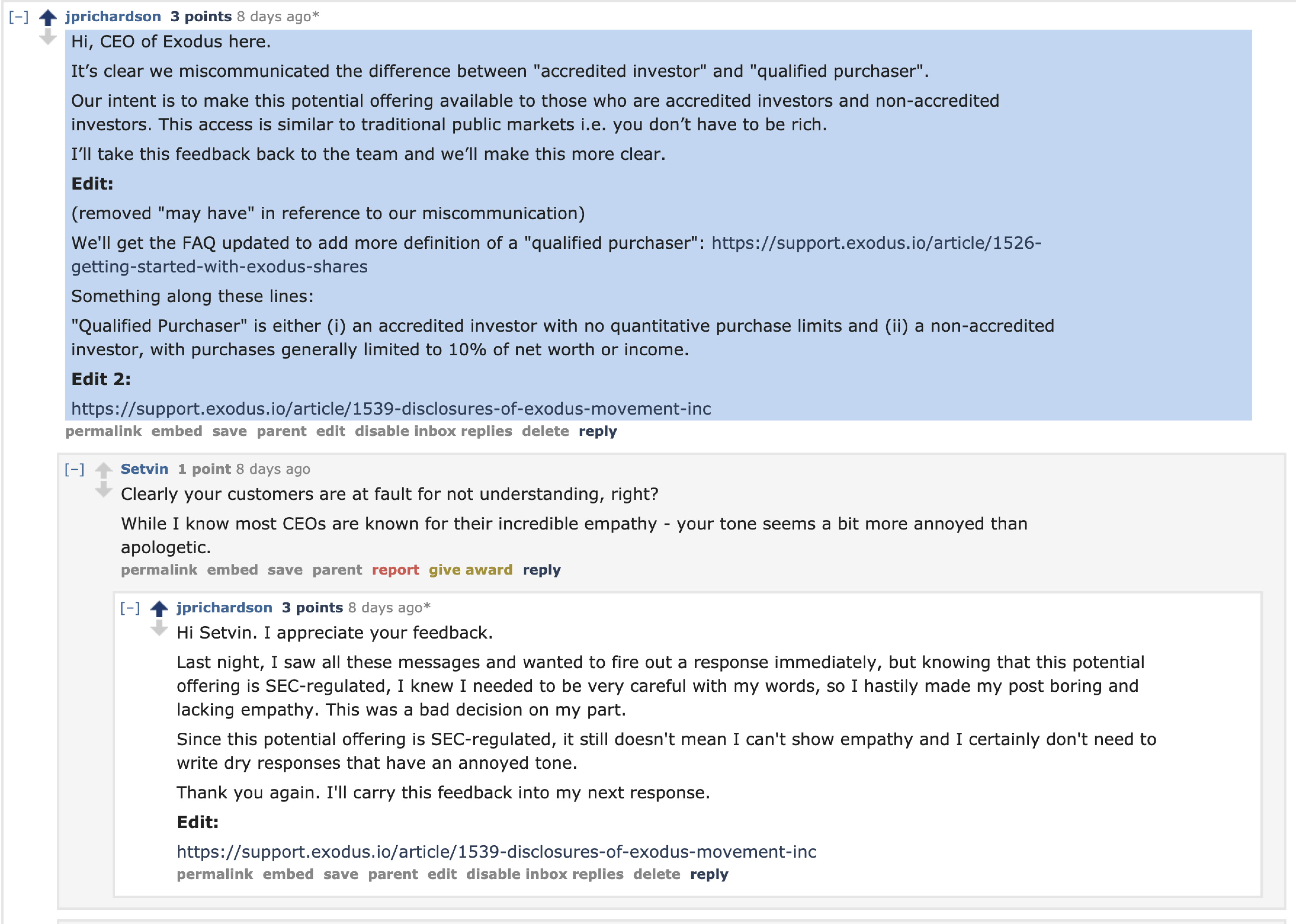Give award to Setvin's comment

[470, 569]
